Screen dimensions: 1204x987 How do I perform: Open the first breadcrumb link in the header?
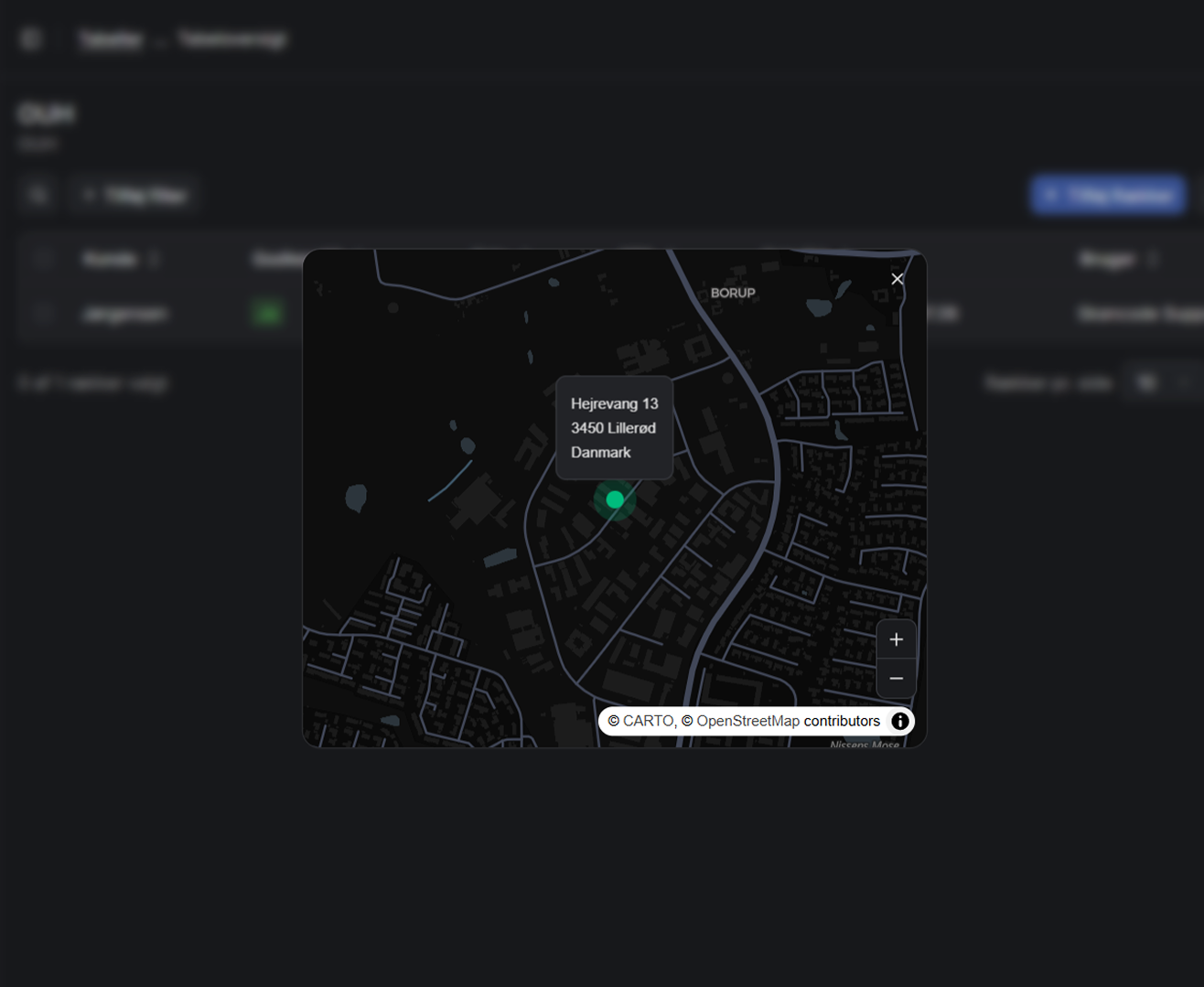112,39
